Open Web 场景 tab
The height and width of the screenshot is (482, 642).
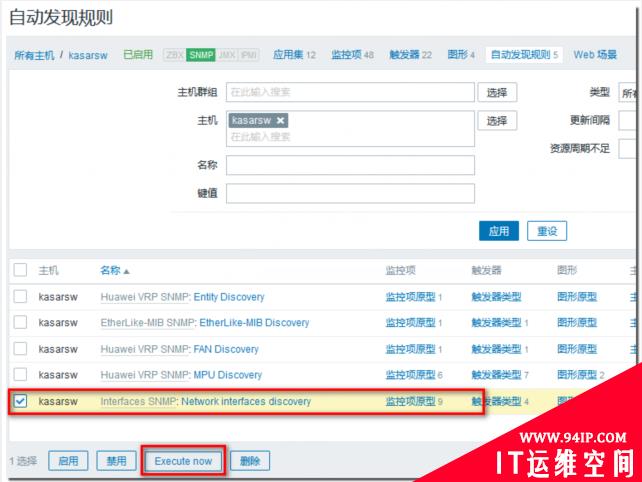(595, 54)
